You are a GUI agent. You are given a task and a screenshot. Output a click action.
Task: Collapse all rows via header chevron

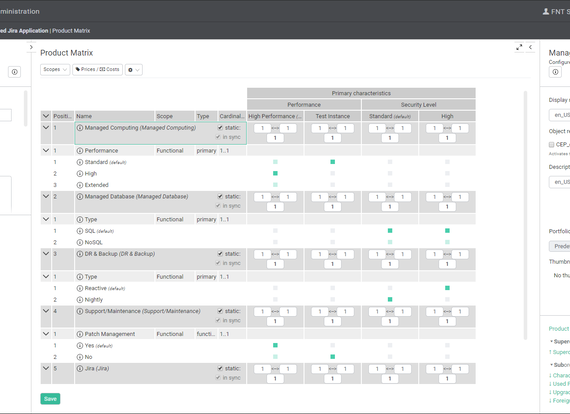point(46,116)
